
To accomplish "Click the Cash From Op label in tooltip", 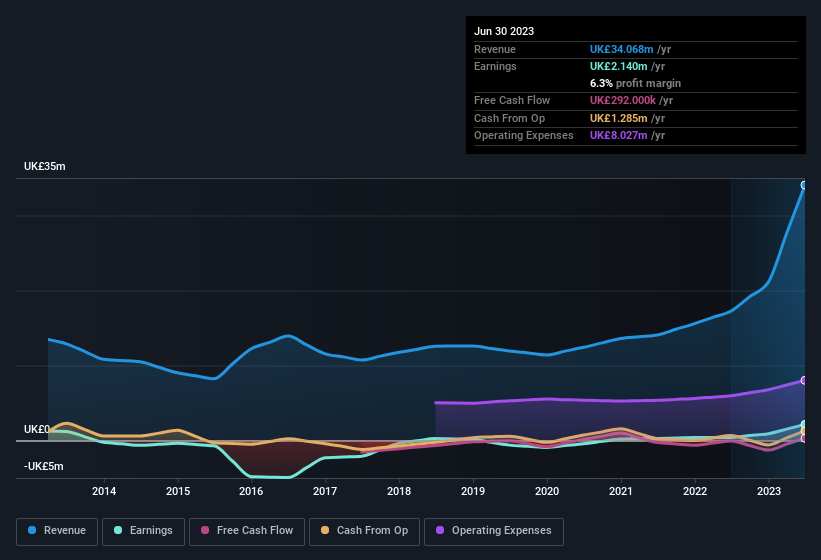I will (509, 118).
